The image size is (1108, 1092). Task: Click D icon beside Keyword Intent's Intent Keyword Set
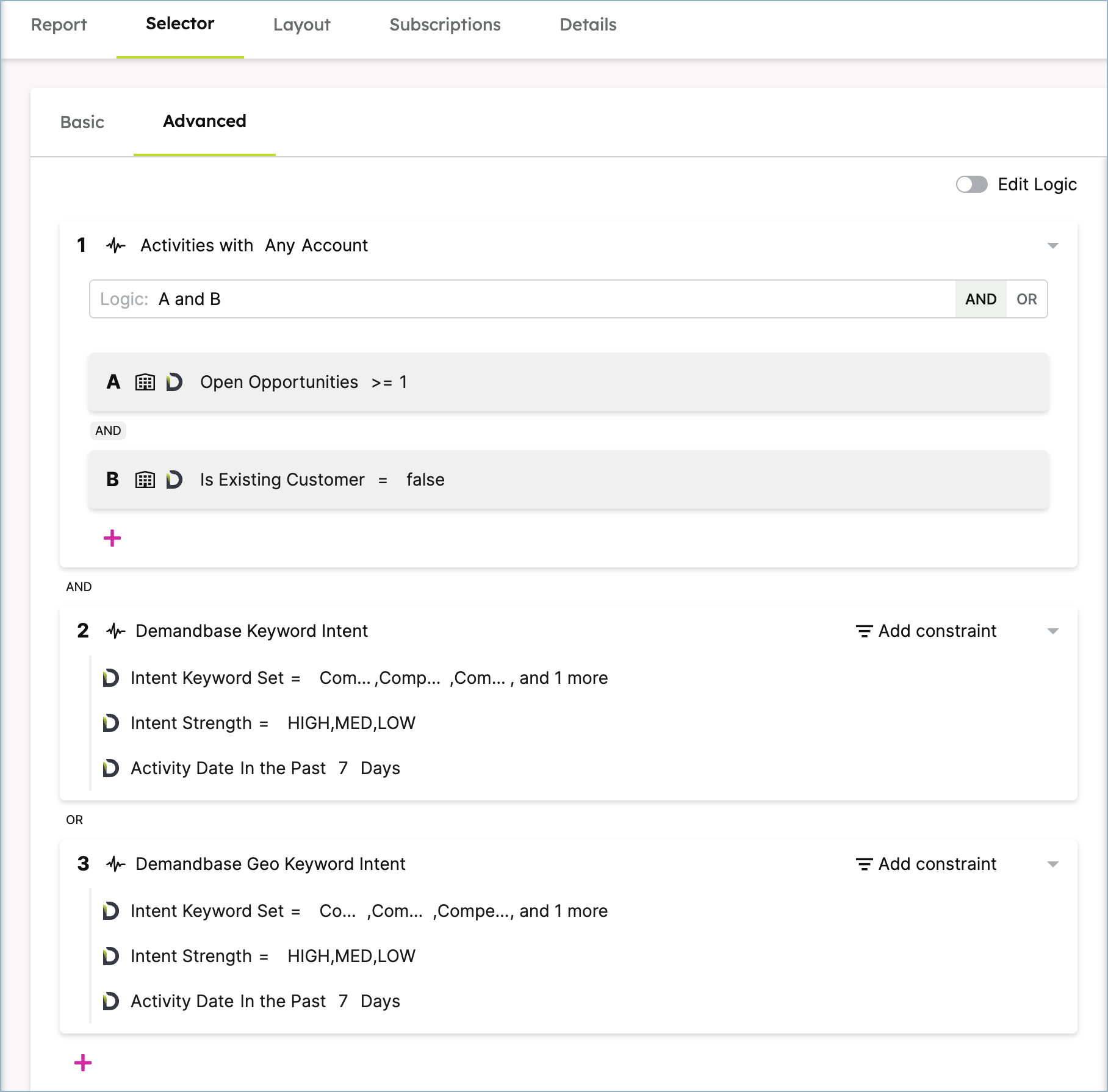(110, 678)
